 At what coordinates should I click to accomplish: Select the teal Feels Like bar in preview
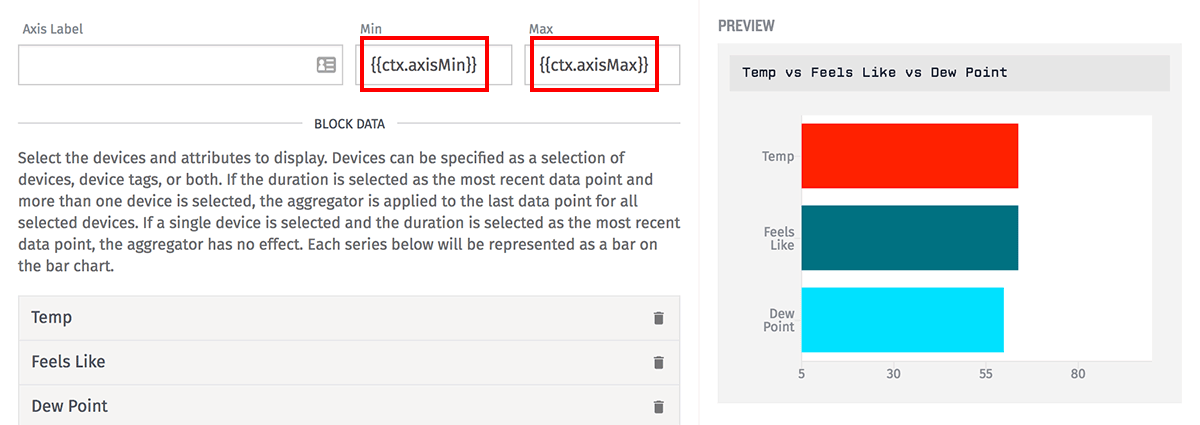pos(910,238)
